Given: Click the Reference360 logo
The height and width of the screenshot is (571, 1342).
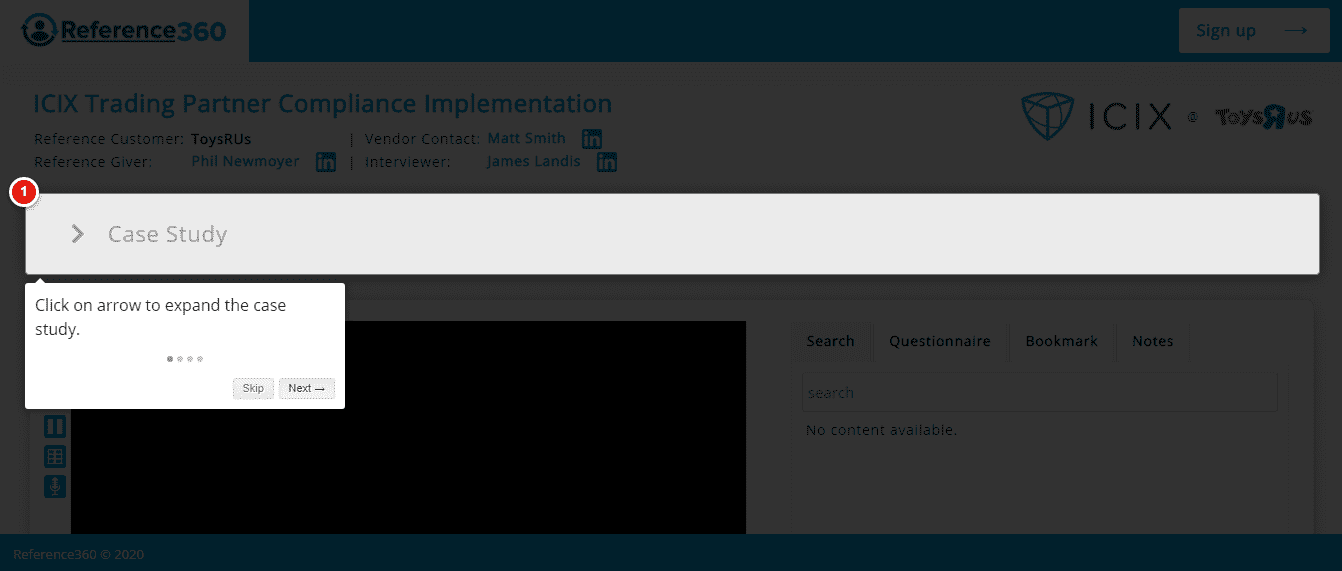Looking at the screenshot, I should point(123,30).
